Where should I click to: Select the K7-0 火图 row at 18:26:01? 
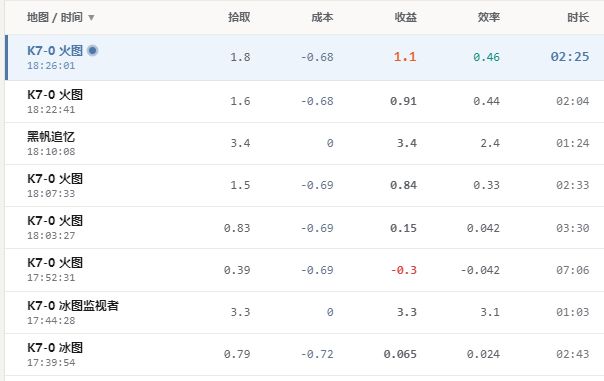pyautogui.click(x=304, y=57)
